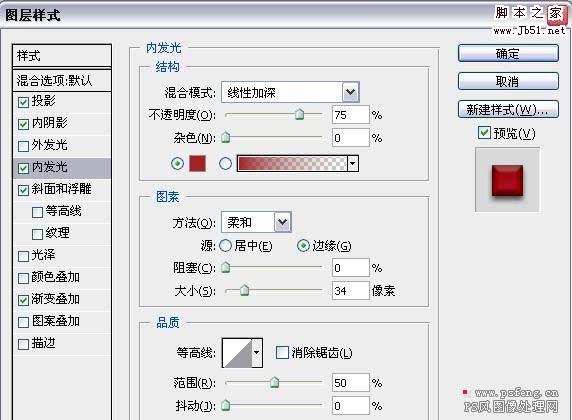
Task: Open the 混合模式 dropdown showing 线性加深
Action: [x=290, y=92]
